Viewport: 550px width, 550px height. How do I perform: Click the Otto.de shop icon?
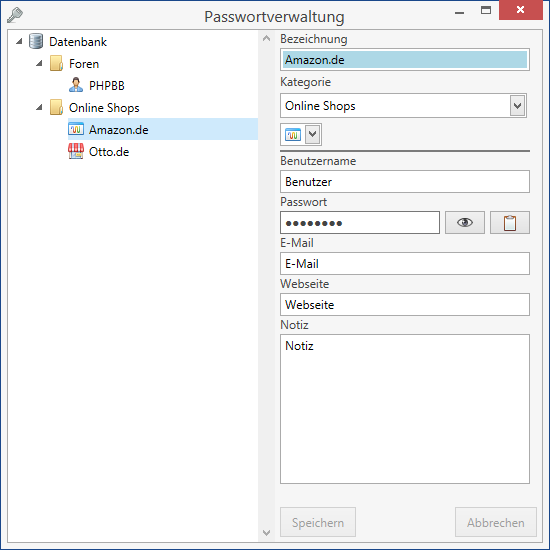[76, 152]
